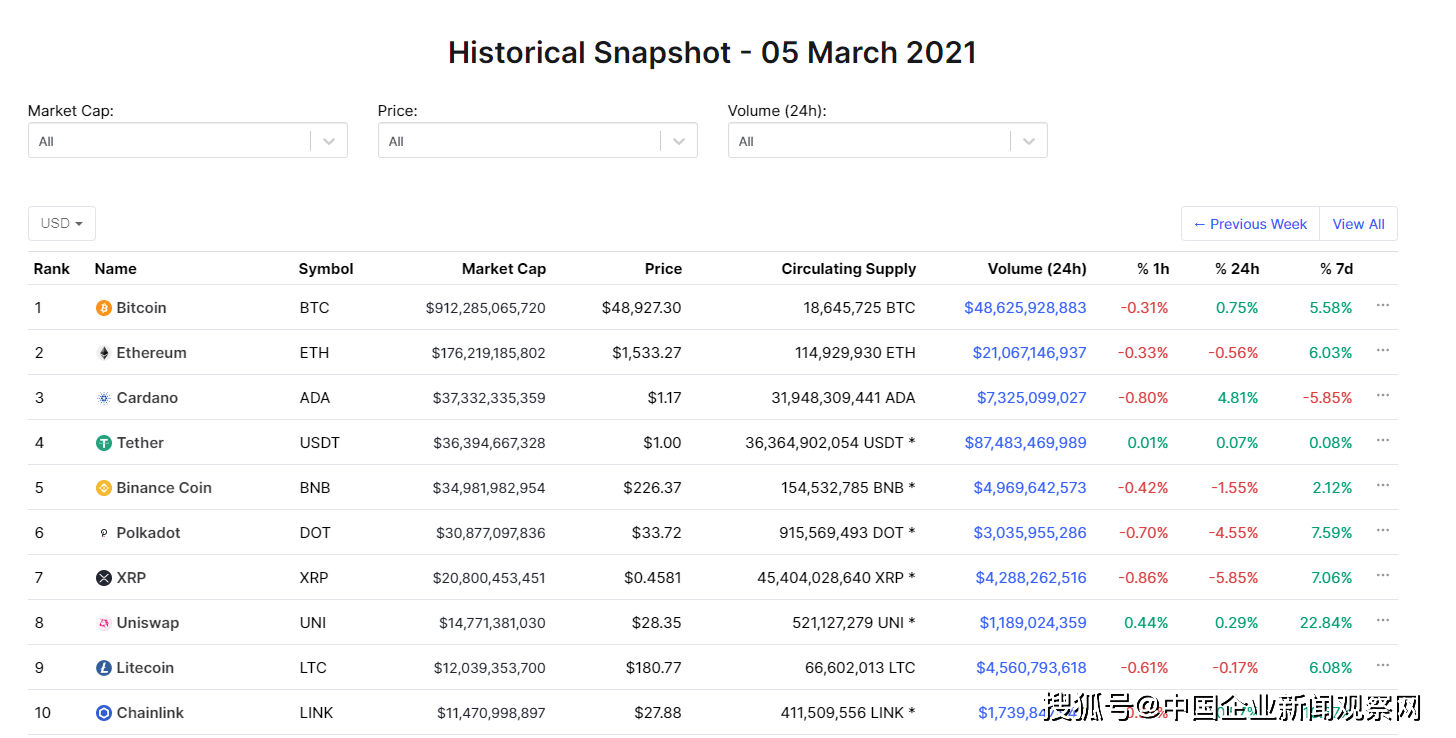Sort table by % 1h header
Screen dimensions: 1456x738
pyautogui.click(x=1153, y=269)
